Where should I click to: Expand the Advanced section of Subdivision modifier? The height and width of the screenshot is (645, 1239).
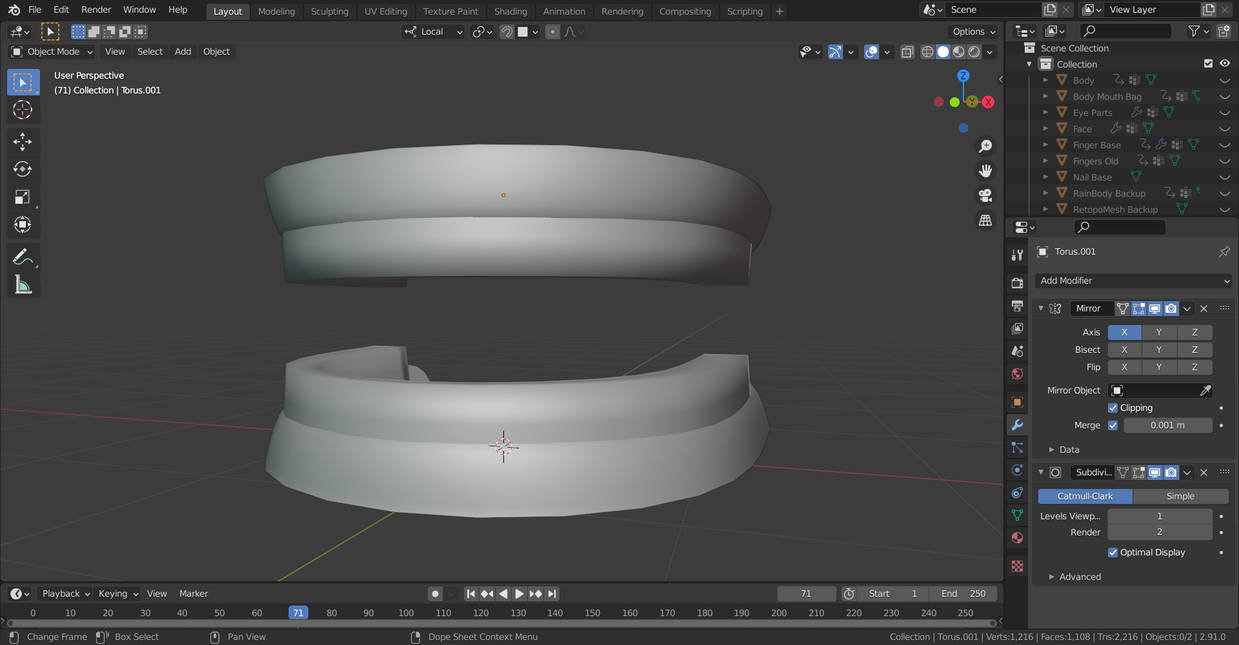[x=1074, y=577]
